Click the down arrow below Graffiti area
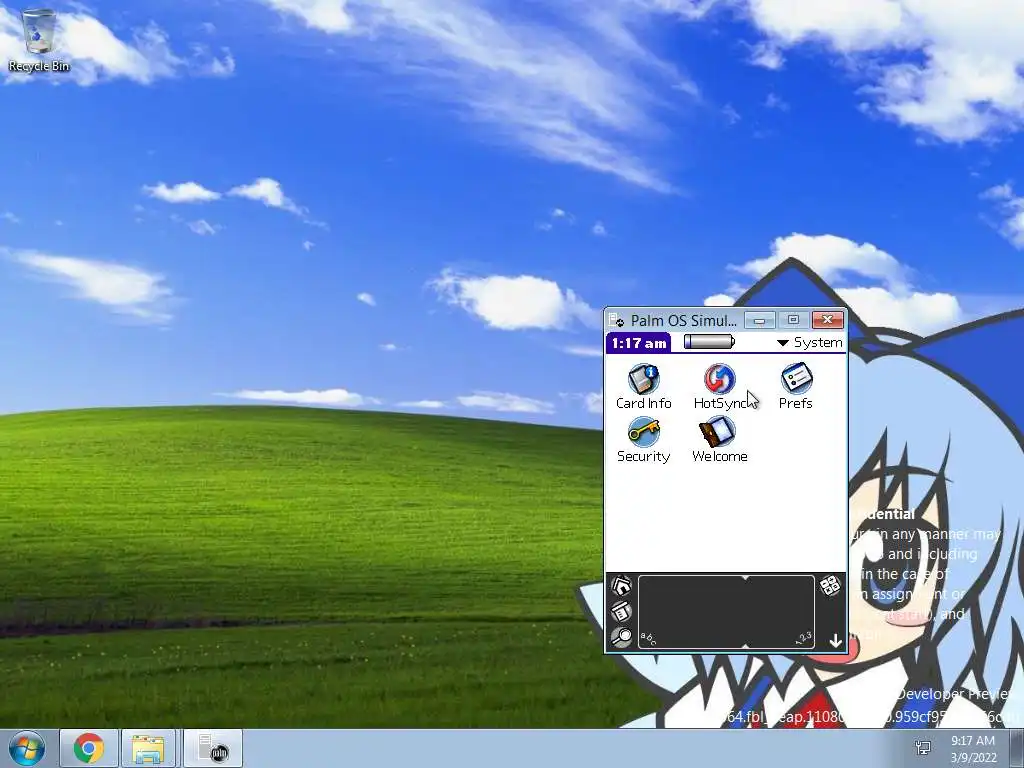 coord(835,641)
